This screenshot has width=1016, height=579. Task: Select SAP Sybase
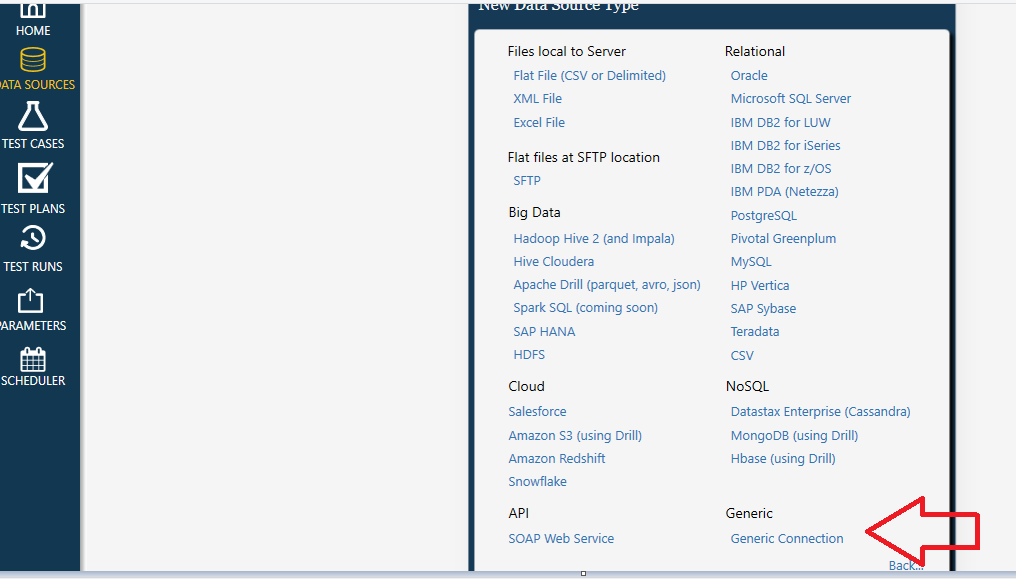763,309
